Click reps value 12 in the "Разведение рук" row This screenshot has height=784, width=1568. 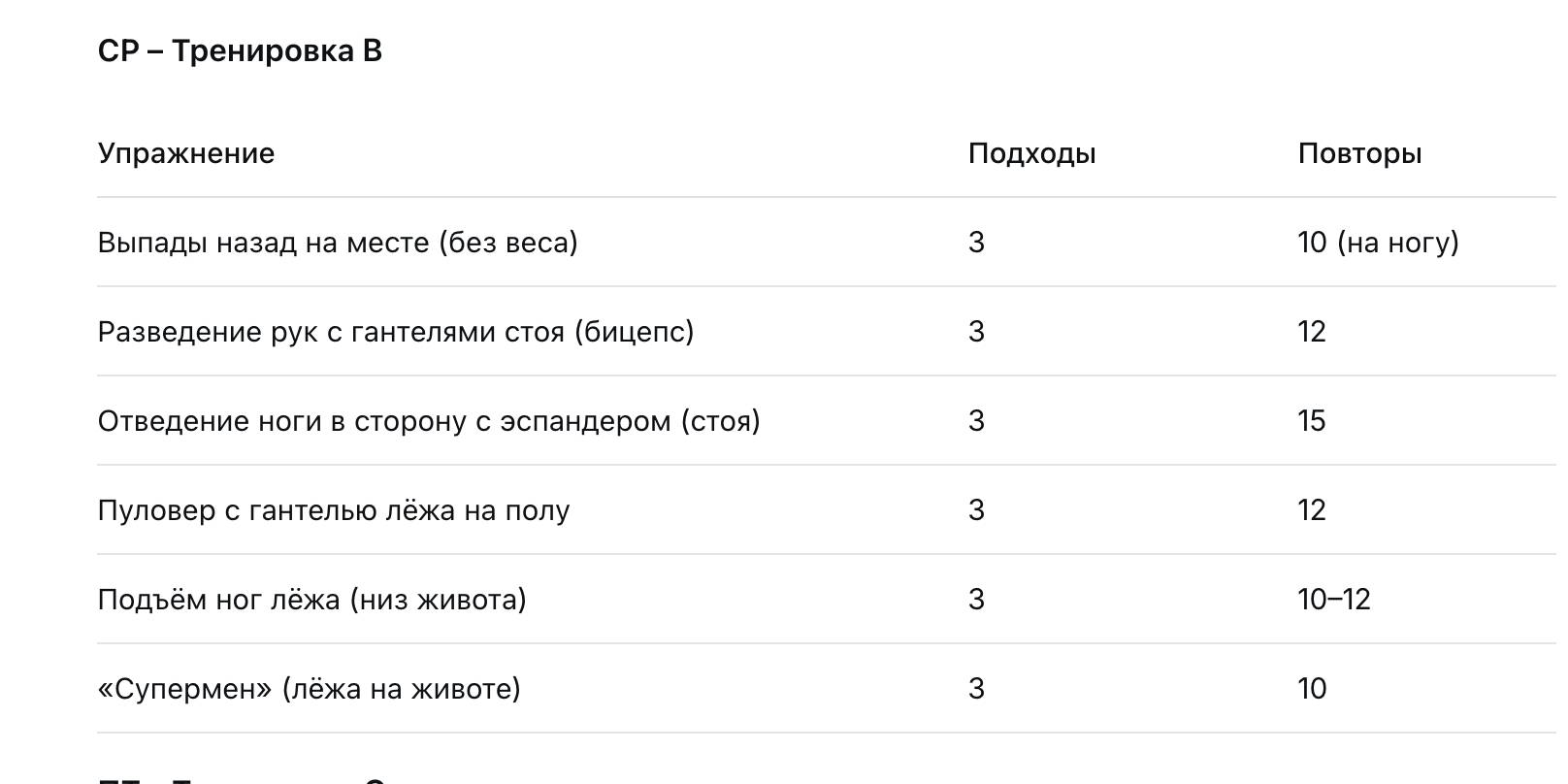pos(1311,332)
